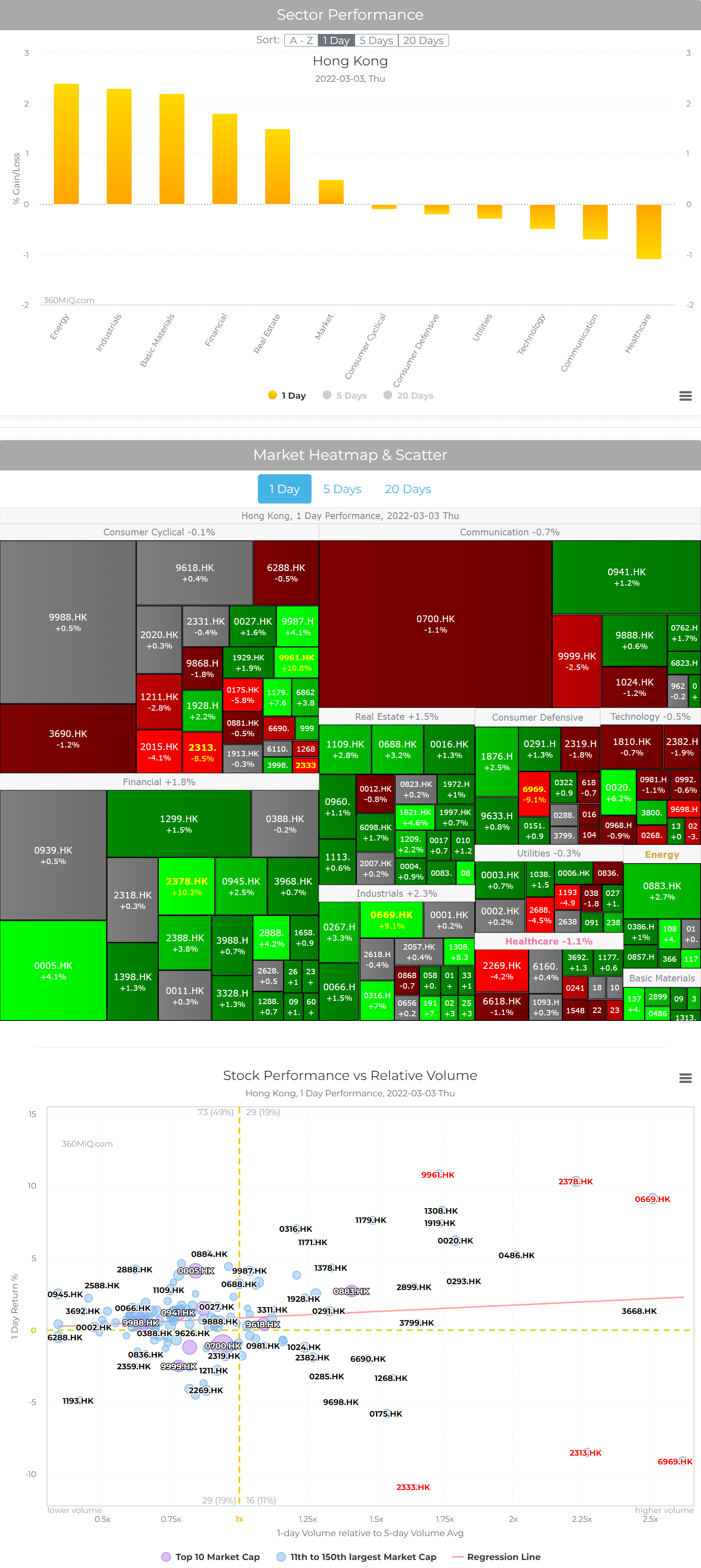Viewport: 701px width, 1568px height.
Task: Select the 9999.HK heatmap tile
Action: 577,661
